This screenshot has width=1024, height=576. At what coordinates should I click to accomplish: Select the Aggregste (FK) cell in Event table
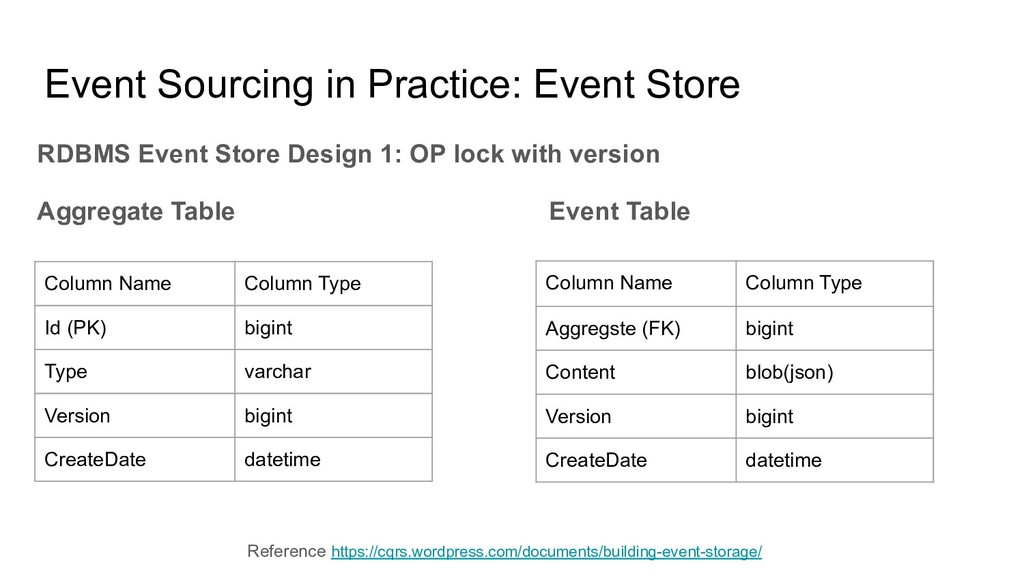point(635,328)
